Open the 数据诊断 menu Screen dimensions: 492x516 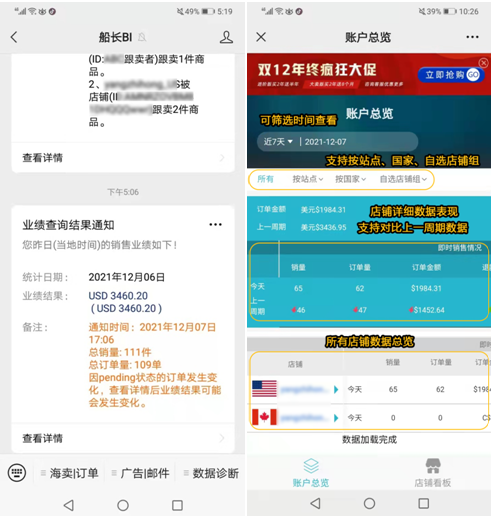(x=211, y=473)
